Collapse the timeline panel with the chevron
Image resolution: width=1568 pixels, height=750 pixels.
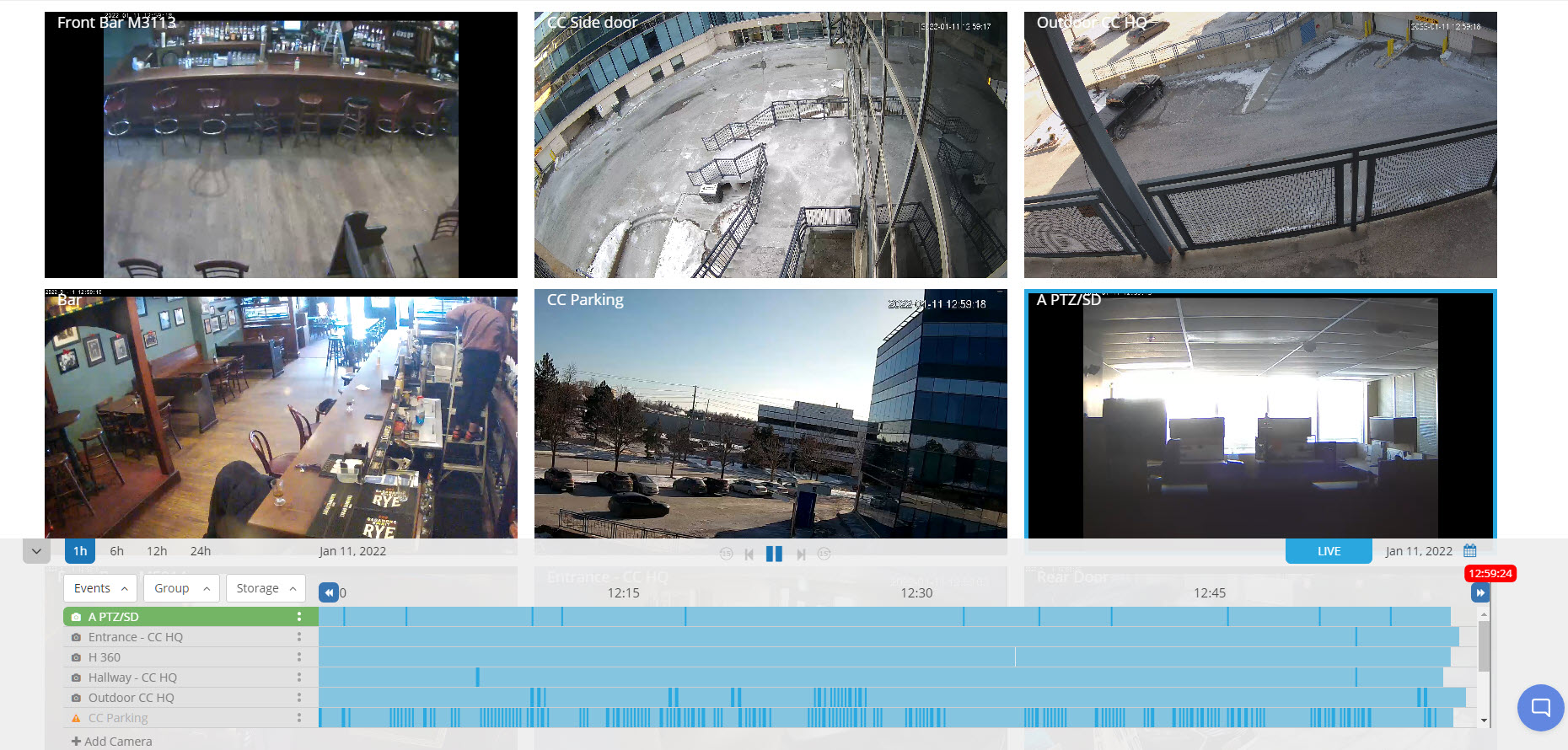(36, 551)
